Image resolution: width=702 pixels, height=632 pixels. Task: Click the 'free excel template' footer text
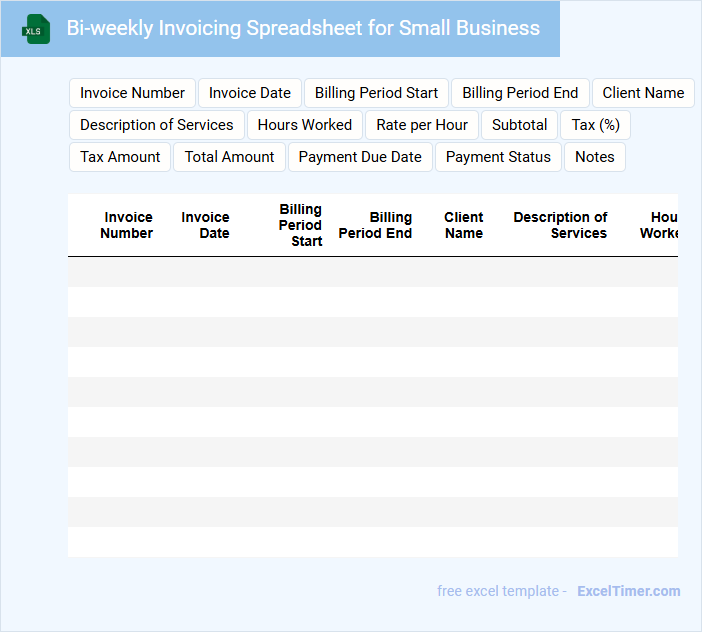[x=498, y=591]
